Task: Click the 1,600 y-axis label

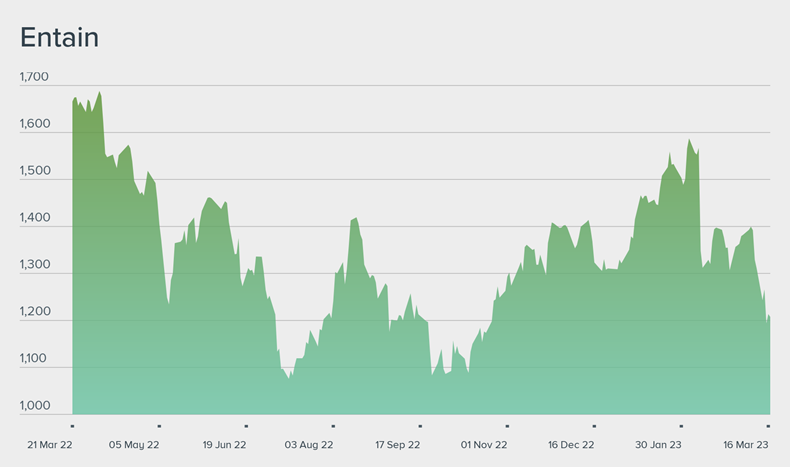Action: (x=34, y=124)
